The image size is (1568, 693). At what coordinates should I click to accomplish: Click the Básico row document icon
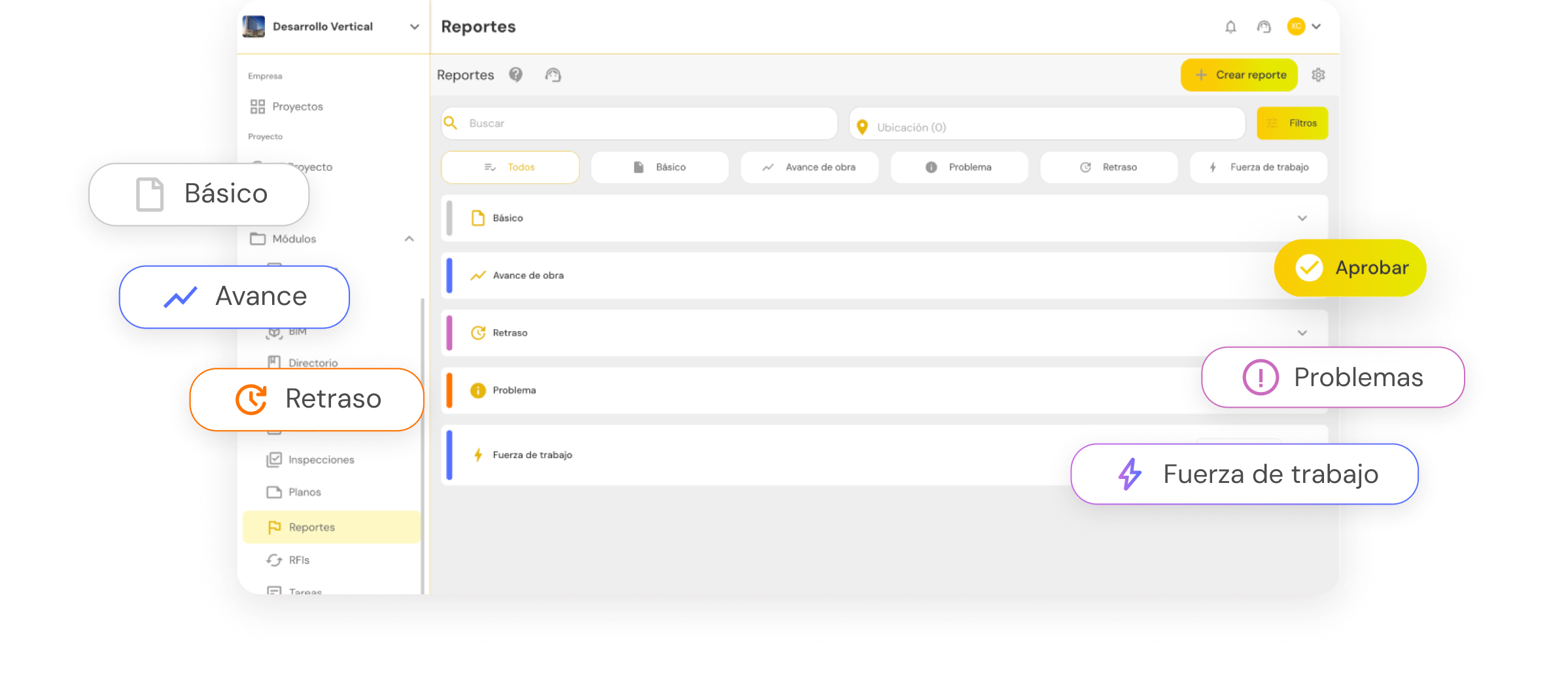pyautogui.click(x=478, y=218)
